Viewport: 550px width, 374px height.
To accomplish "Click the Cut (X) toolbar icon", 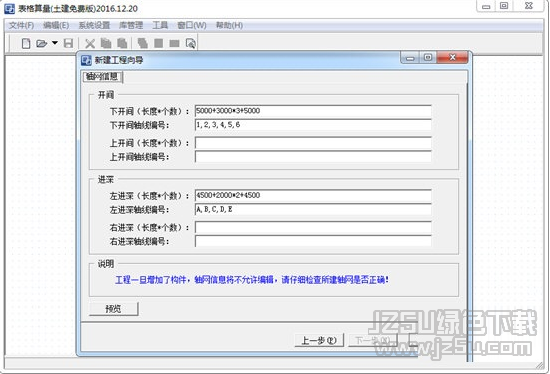I will (x=90, y=44).
